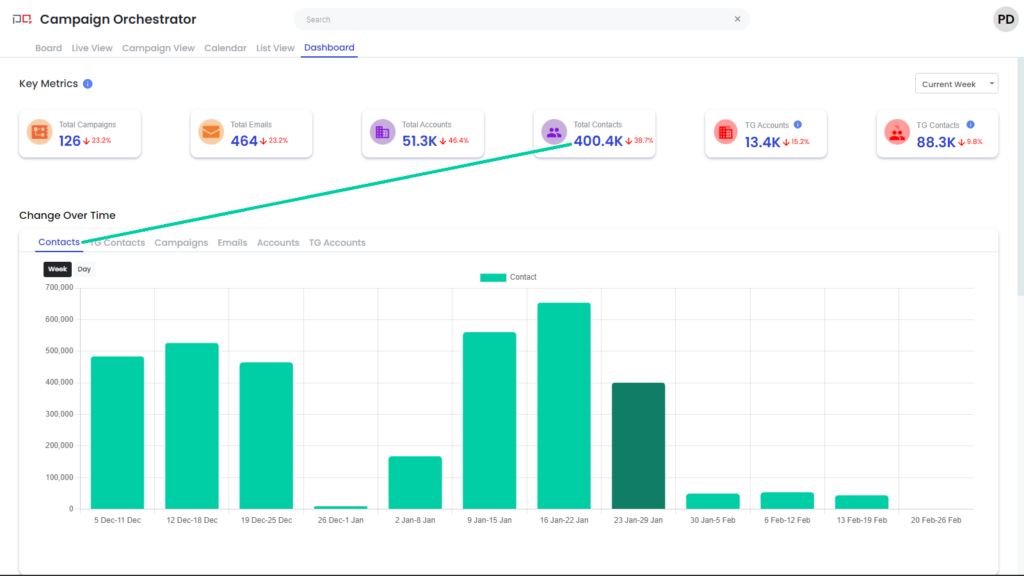Screen dimensions: 1024x576
Task: Click the TG Contacts red people icon
Action: click(897, 132)
